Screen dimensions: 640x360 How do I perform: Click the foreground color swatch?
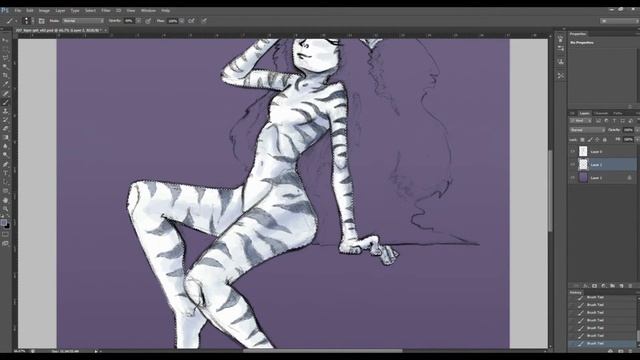pyautogui.click(x=4, y=223)
